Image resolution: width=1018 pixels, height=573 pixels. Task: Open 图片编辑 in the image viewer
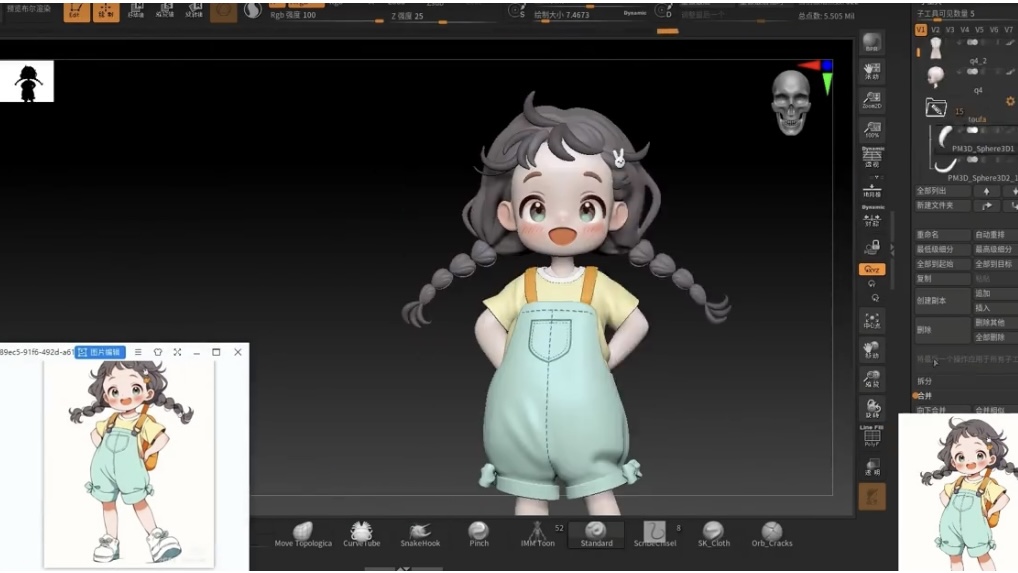pos(100,352)
